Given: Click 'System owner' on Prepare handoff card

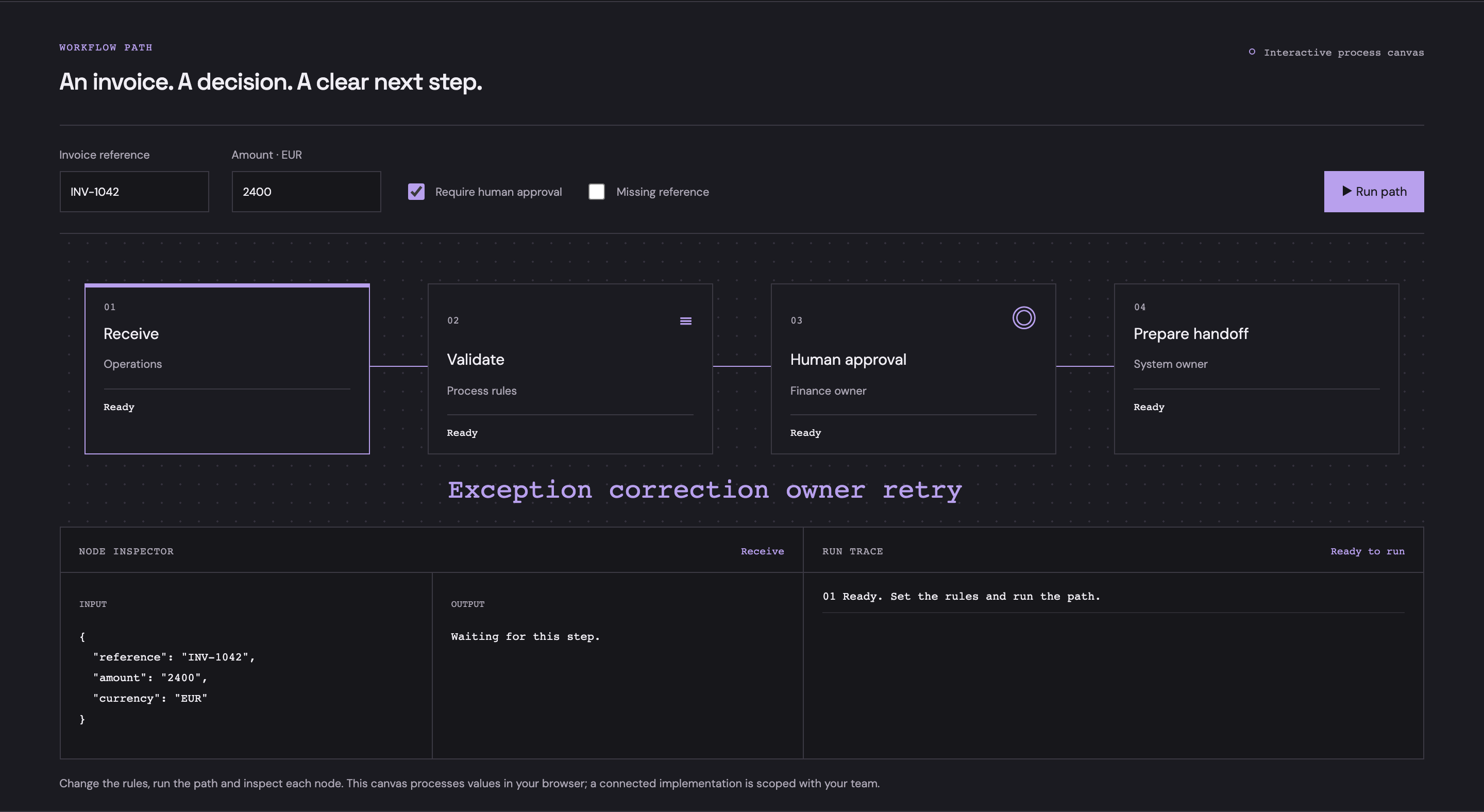Looking at the screenshot, I should [1170, 365].
